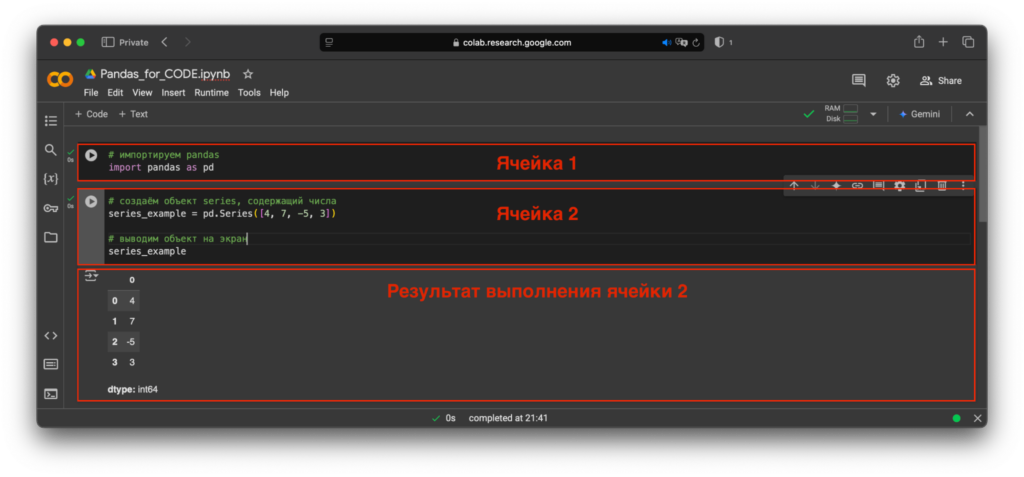Viewport: 1024px width, 477px height.
Task: Open the Gemini assistant
Action: click(x=920, y=114)
